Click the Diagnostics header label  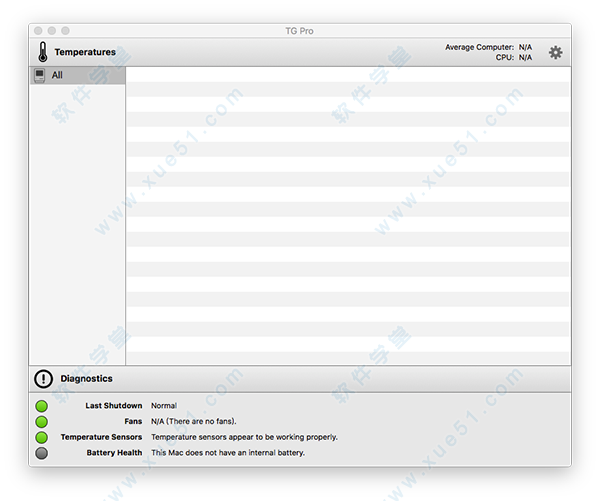(86, 379)
